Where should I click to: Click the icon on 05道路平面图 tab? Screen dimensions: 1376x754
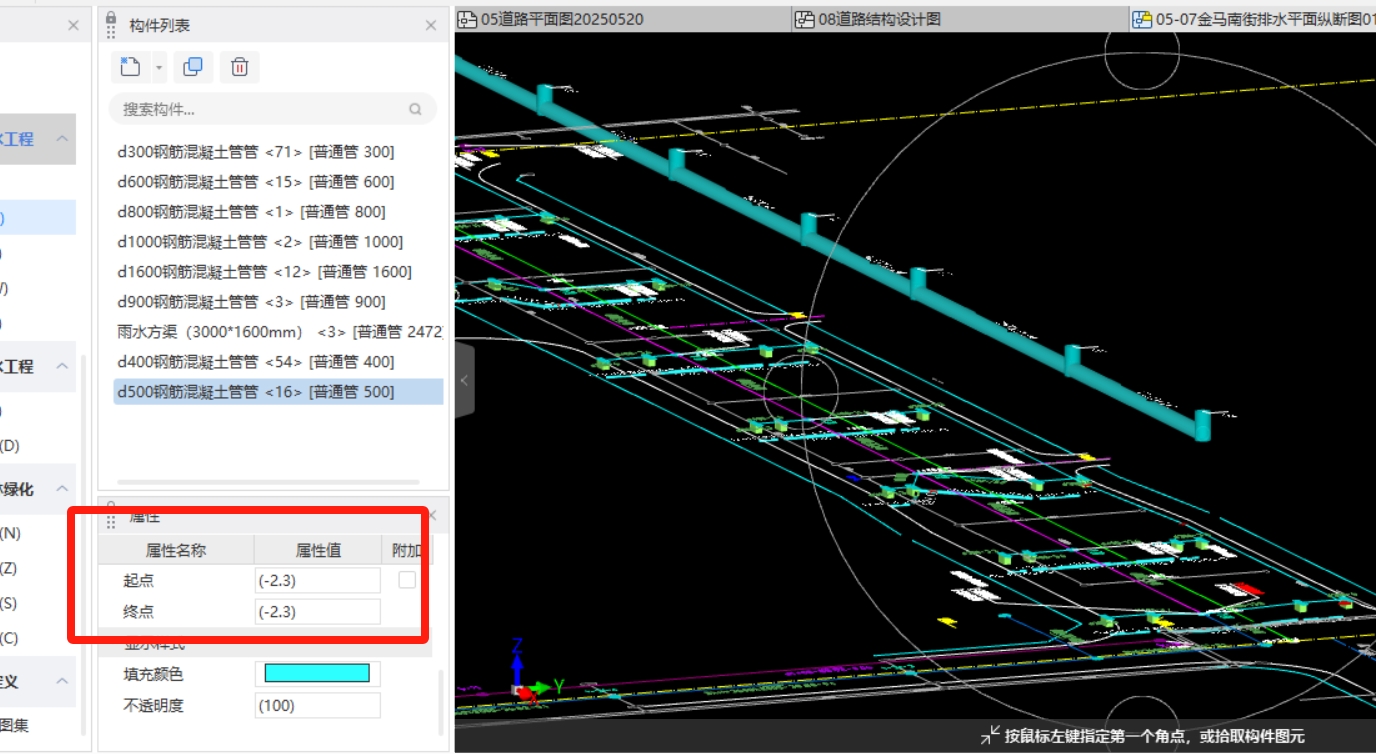[467, 19]
